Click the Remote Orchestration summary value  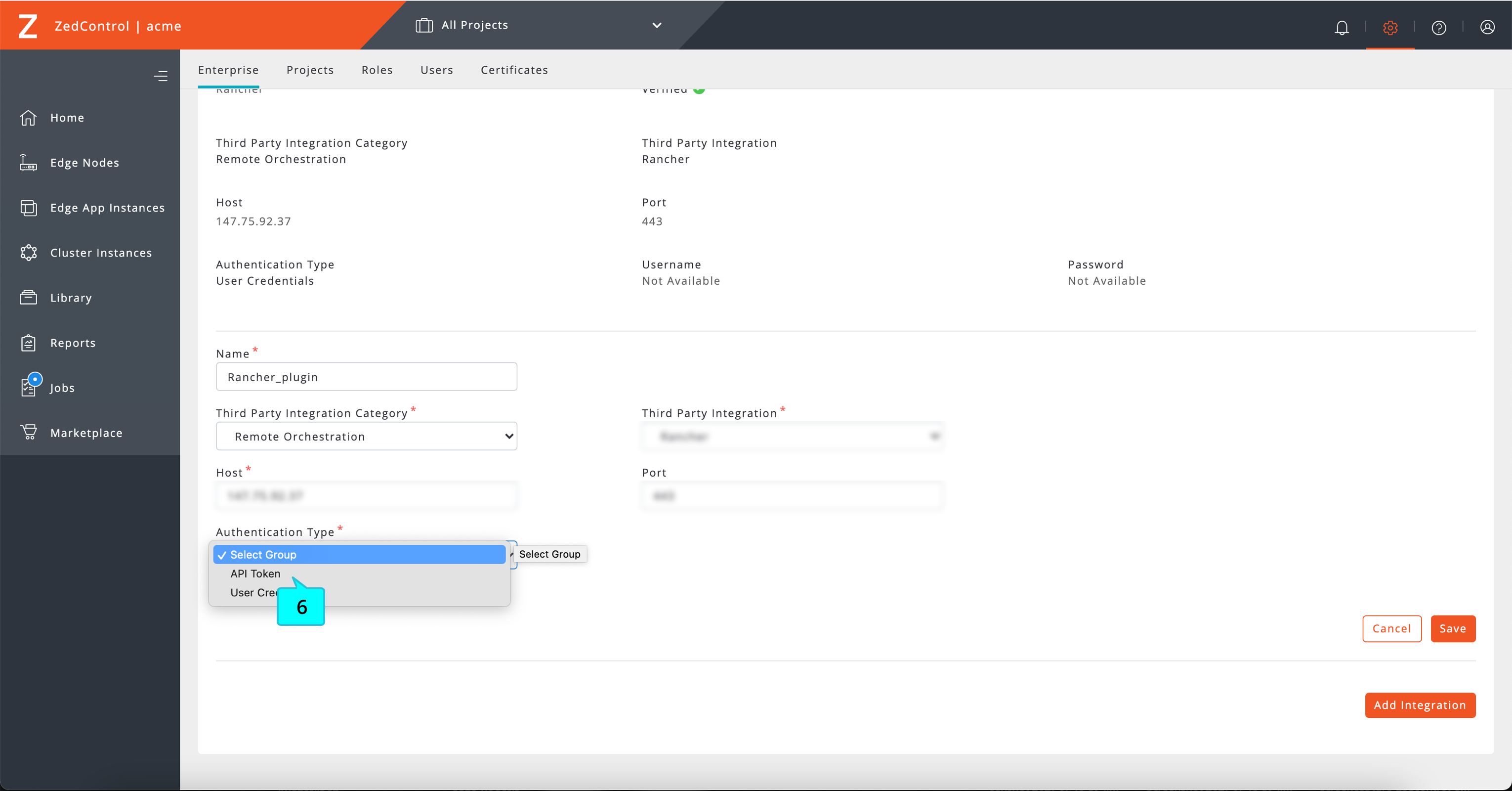click(x=281, y=159)
